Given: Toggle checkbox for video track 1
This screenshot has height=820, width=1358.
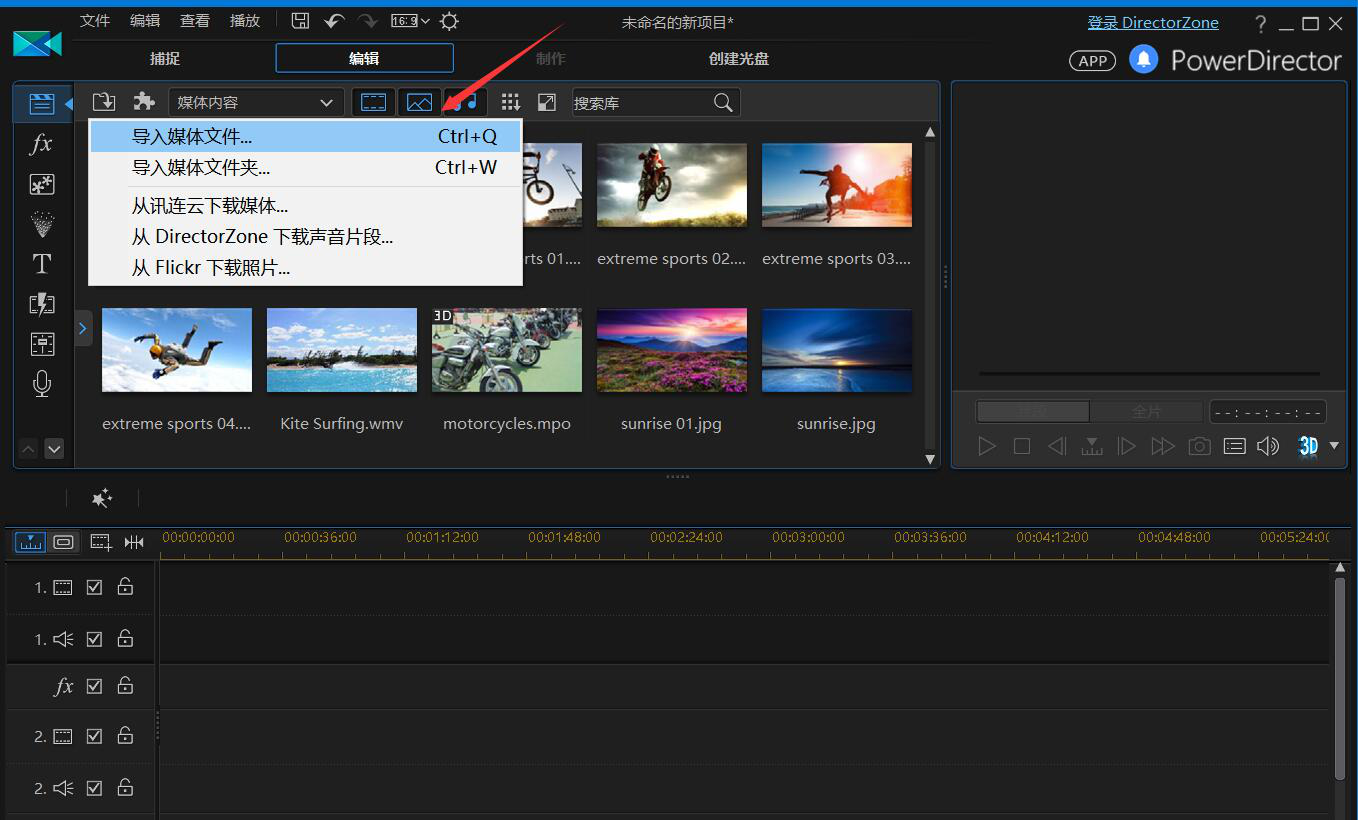Looking at the screenshot, I should (x=94, y=587).
